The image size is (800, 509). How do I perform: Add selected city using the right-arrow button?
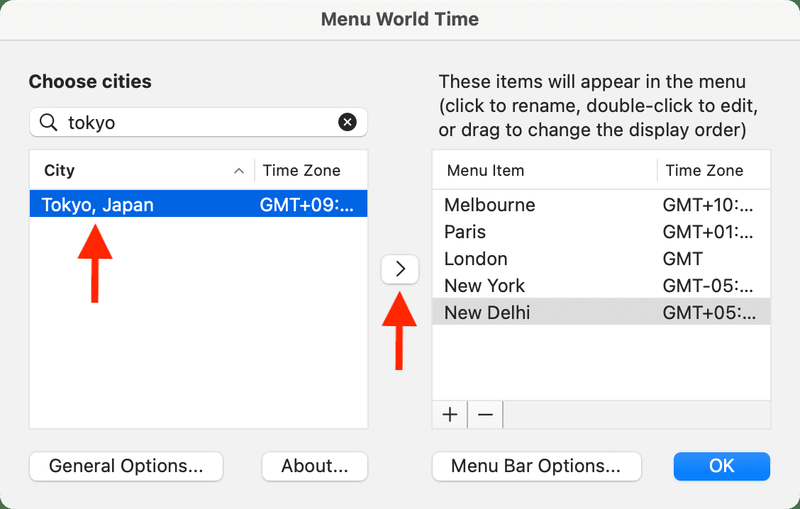(400, 269)
